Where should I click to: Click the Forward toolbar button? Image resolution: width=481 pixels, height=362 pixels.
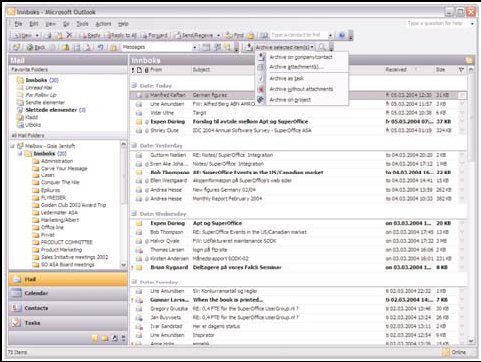(154, 35)
